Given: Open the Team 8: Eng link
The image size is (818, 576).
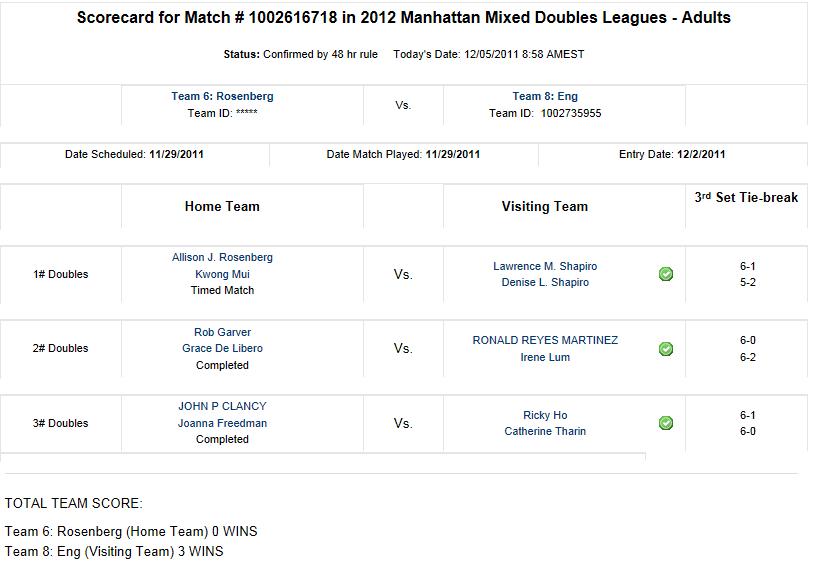Looking at the screenshot, I should (545, 96).
